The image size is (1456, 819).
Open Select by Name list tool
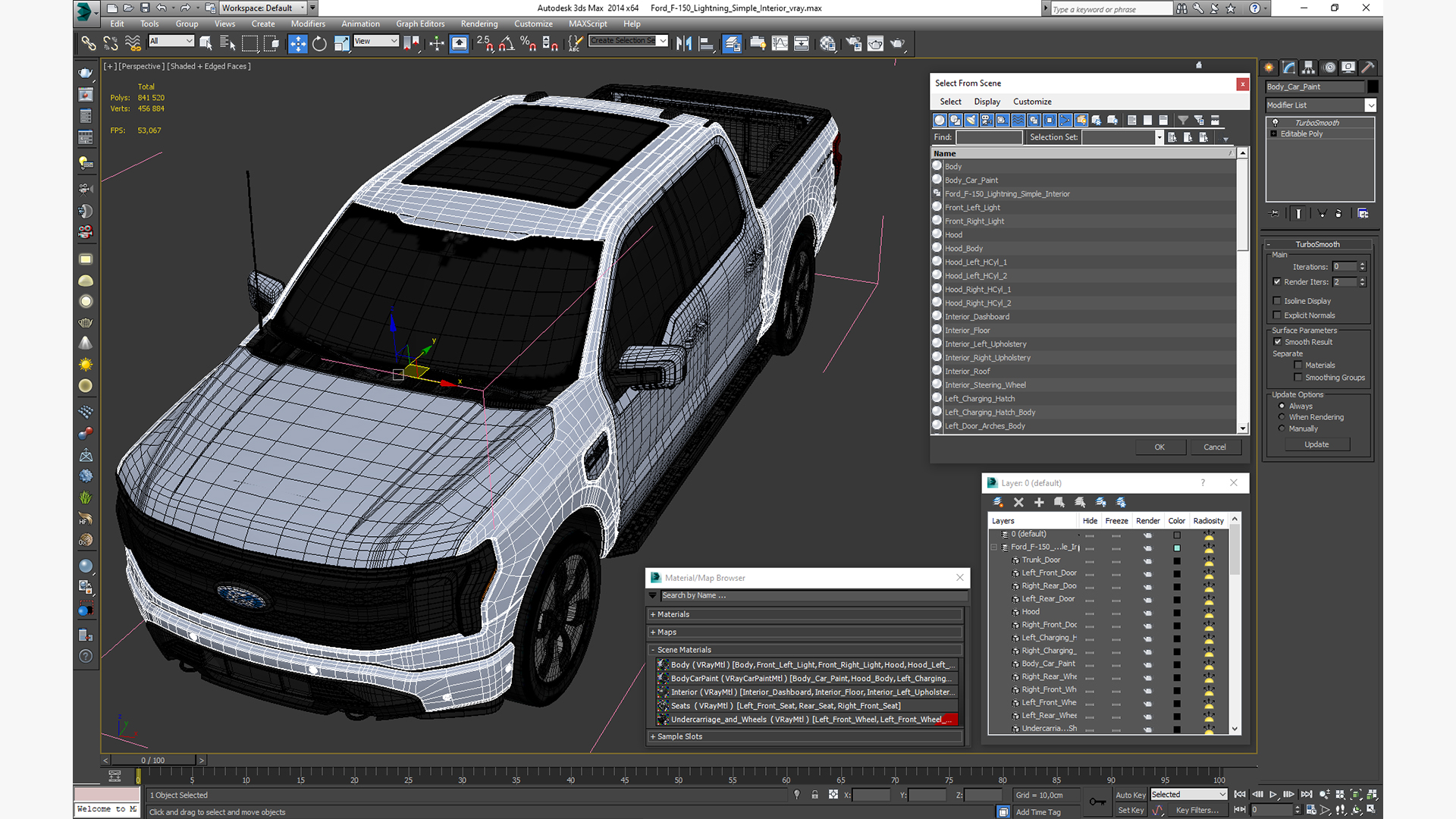click(227, 43)
